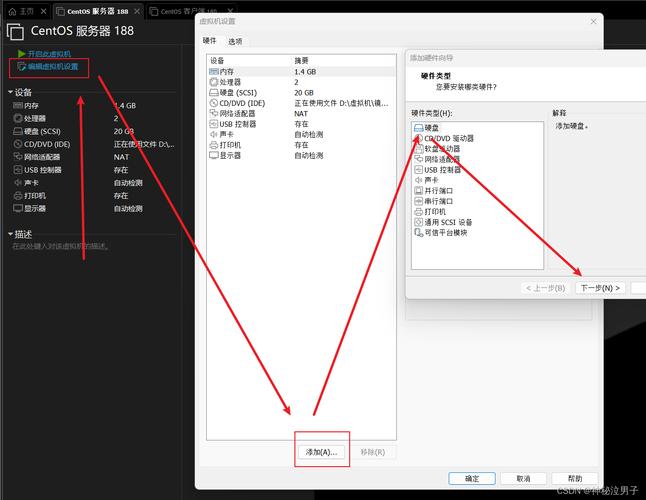Click USB 控制器 icon in settings dialog list
The width and height of the screenshot is (646, 500).
coord(214,124)
